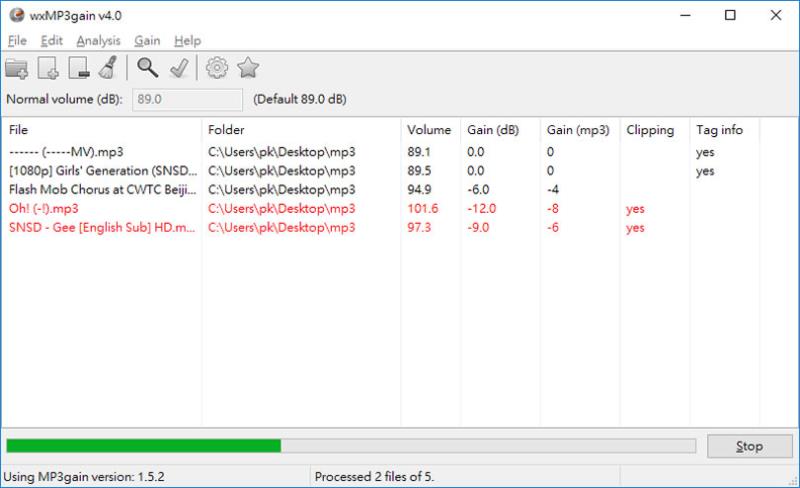Click the 'Normal volume (dB):' label
Image resolution: width=800 pixels, height=488 pixels.
(64, 99)
